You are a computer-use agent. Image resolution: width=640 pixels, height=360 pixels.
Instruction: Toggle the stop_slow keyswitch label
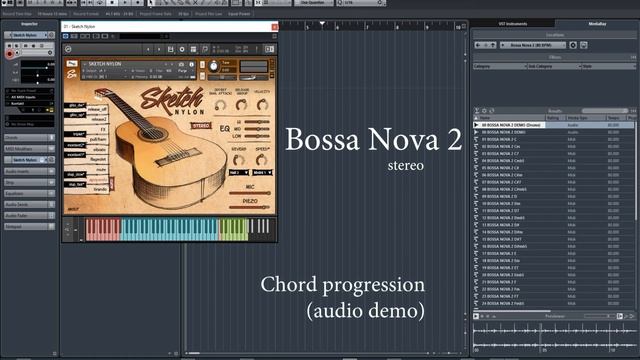coord(76,174)
